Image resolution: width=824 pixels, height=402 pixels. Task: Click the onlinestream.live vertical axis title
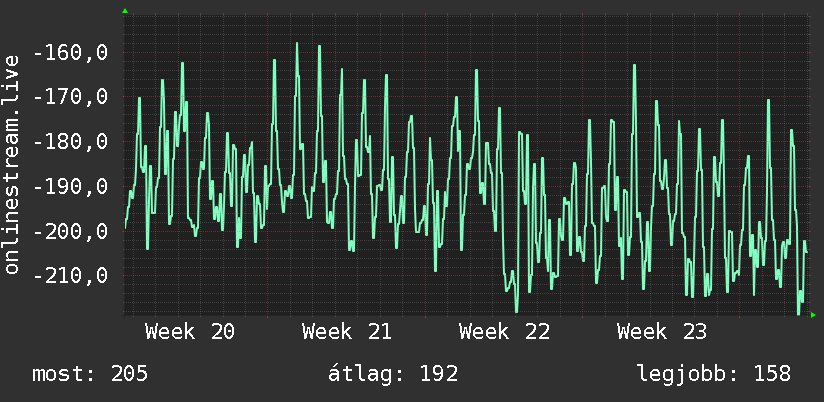(11, 164)
